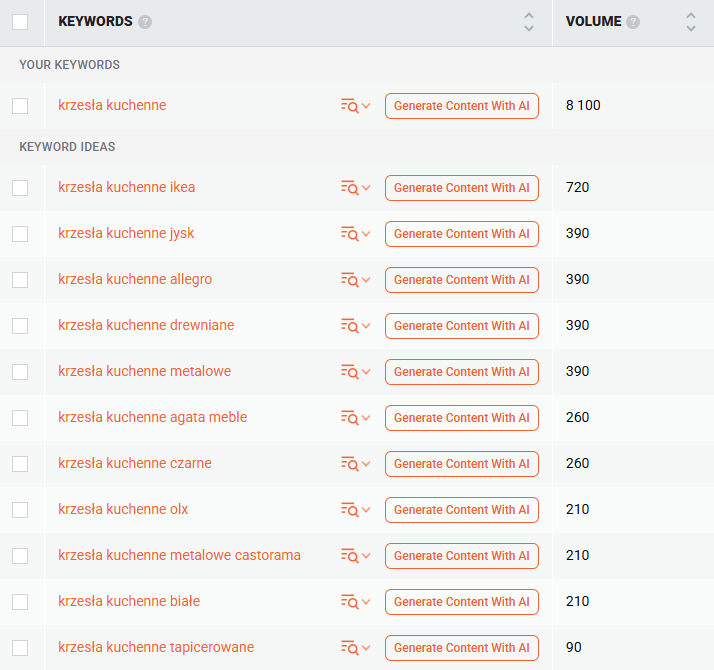This screenshot has height=670, width=714.
Task: Open the krzesła kuchenne czarne keyword link
Action: tap(135, 463)
